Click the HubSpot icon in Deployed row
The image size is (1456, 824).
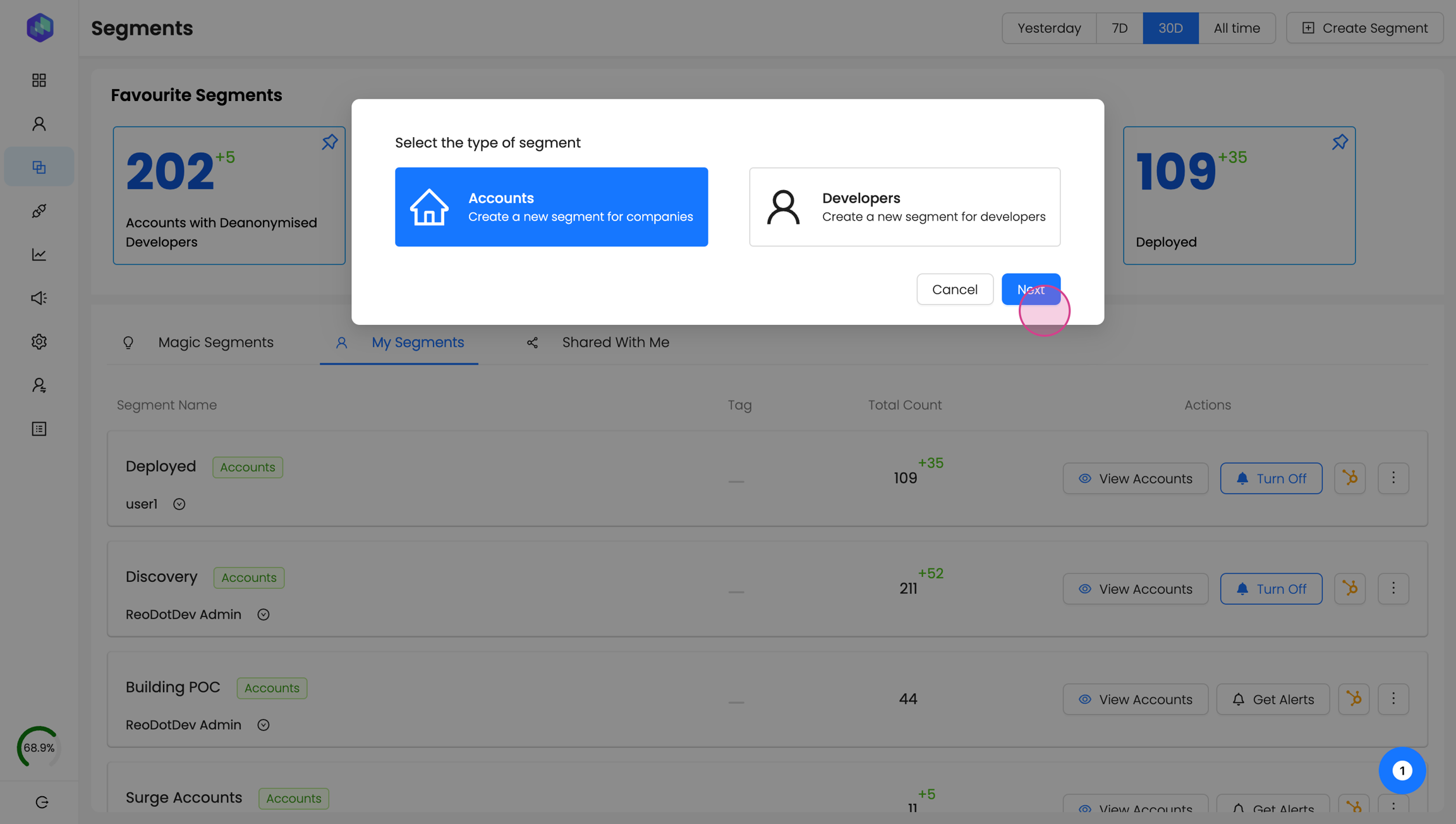point(1350,478)
